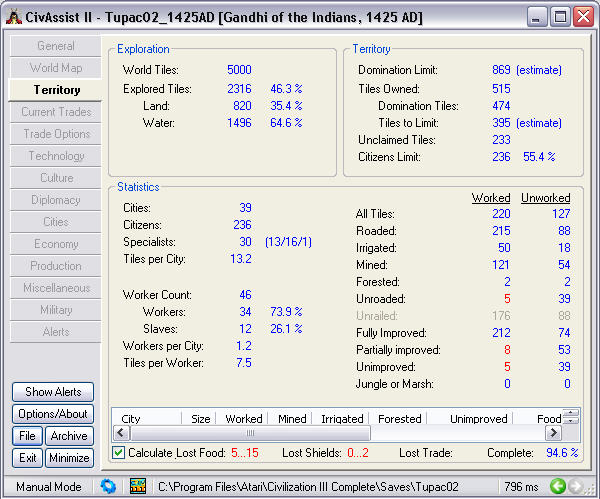Show the Miscellaneous tab
The width and height of the screenshot is (600, 499).
click(x=56, y=288)
